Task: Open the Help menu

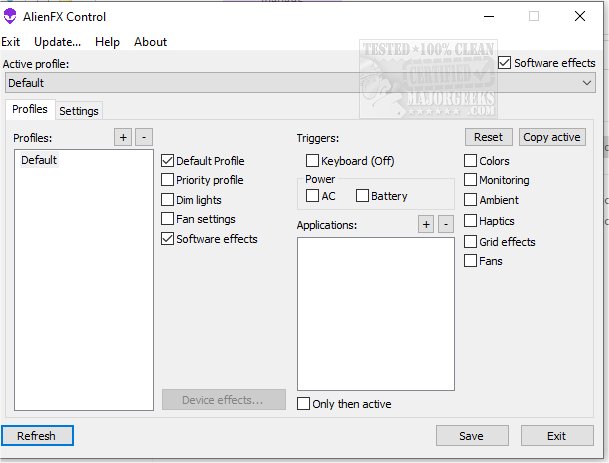Action: [107, 42]
